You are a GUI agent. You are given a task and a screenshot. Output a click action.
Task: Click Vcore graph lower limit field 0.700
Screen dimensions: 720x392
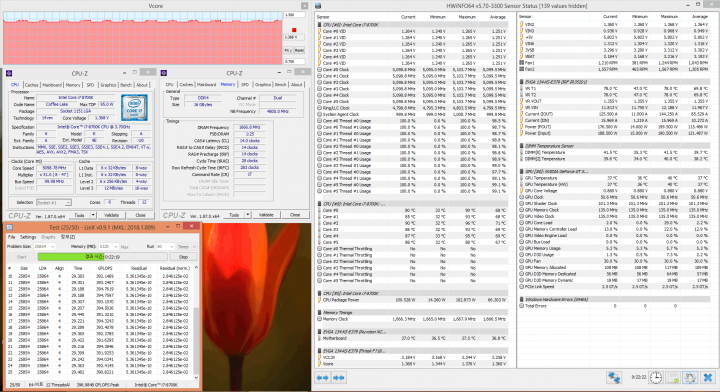point(294,61)
